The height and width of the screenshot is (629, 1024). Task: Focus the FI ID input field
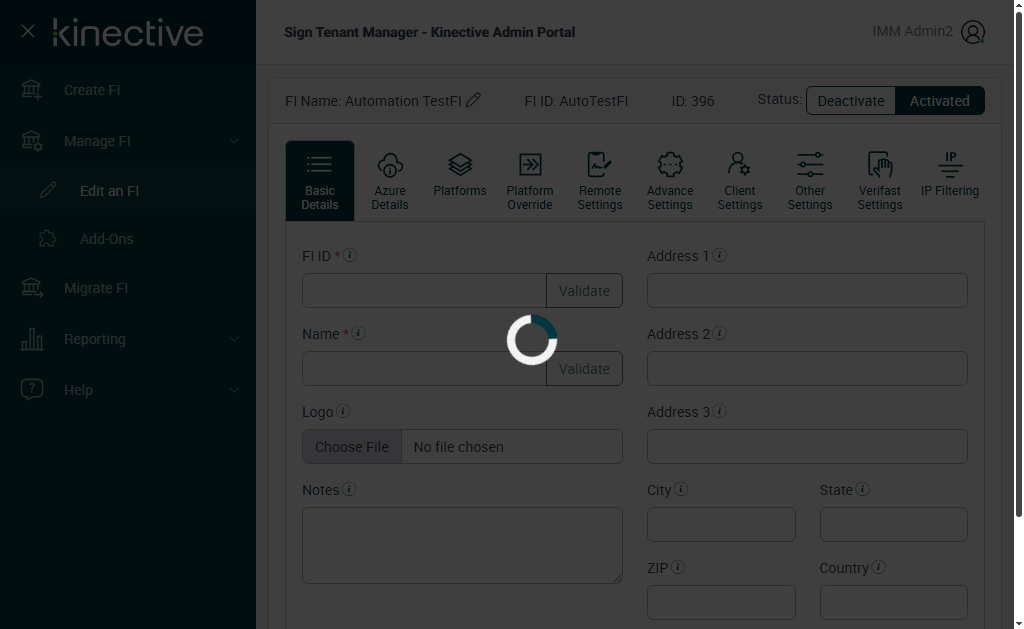(x=424, y=291)
